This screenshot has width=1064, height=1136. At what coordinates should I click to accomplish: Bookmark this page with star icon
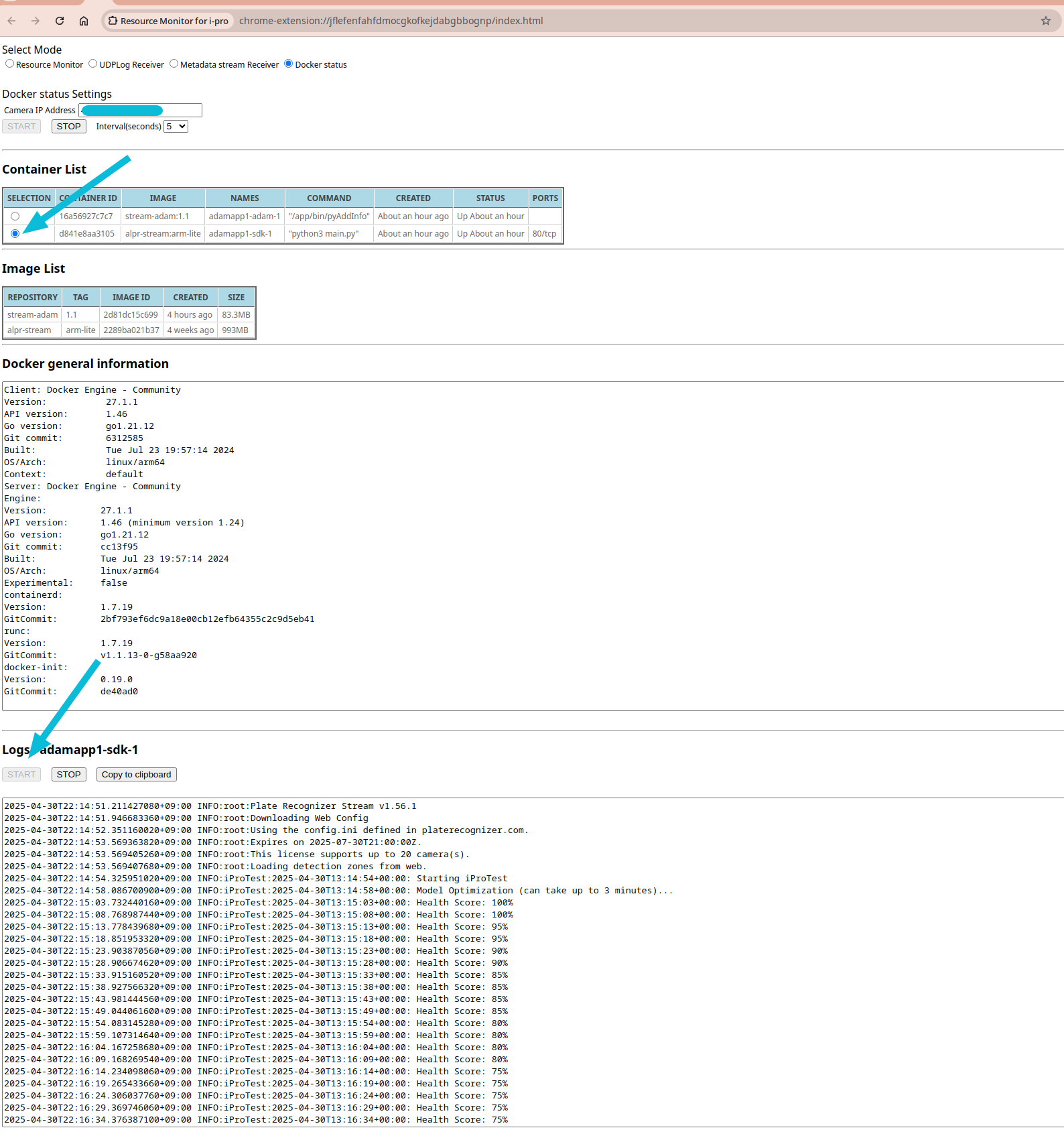coord(1045,21)
